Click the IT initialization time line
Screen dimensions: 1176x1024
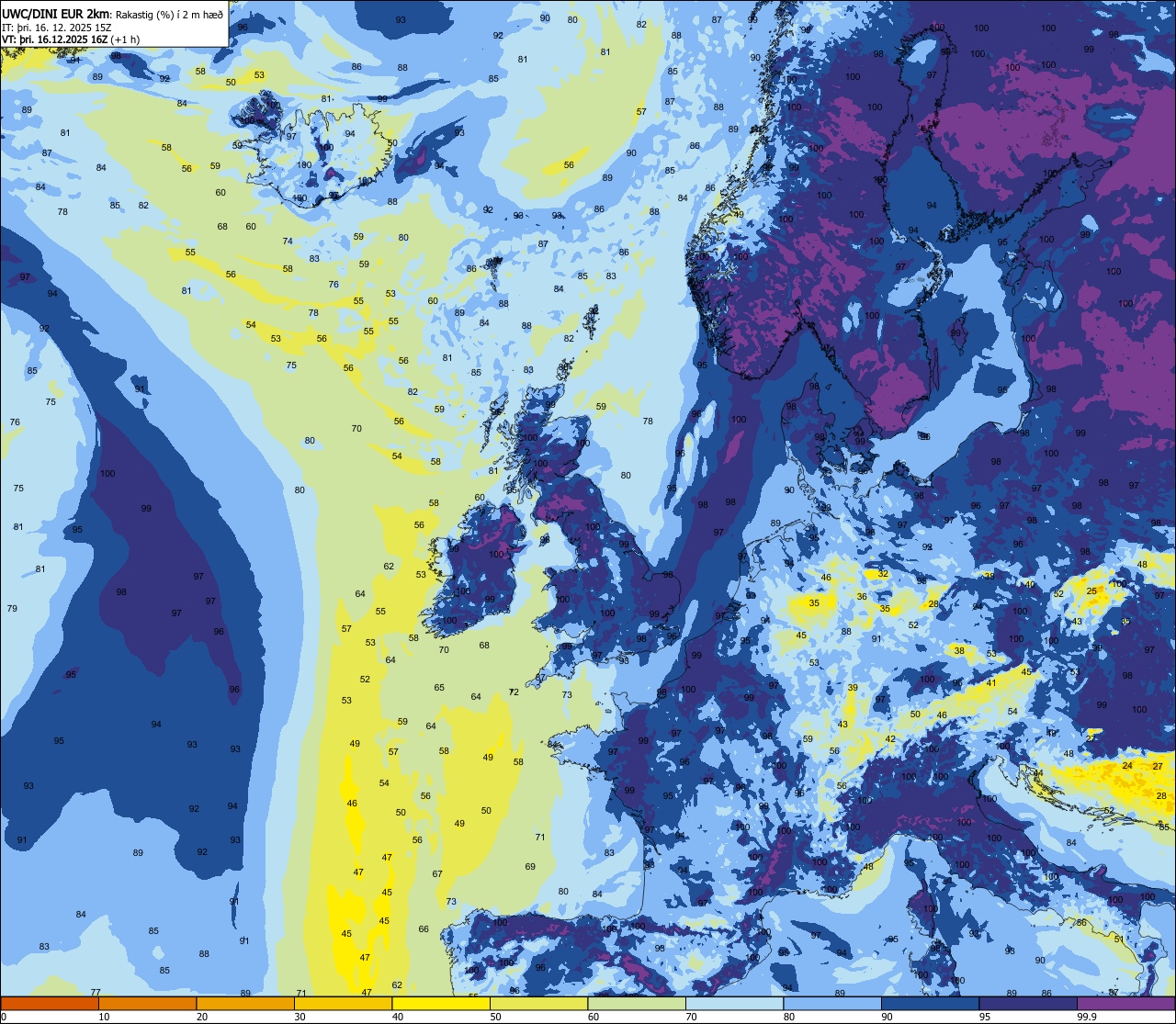pyautogui.click(x=57, y=27)
